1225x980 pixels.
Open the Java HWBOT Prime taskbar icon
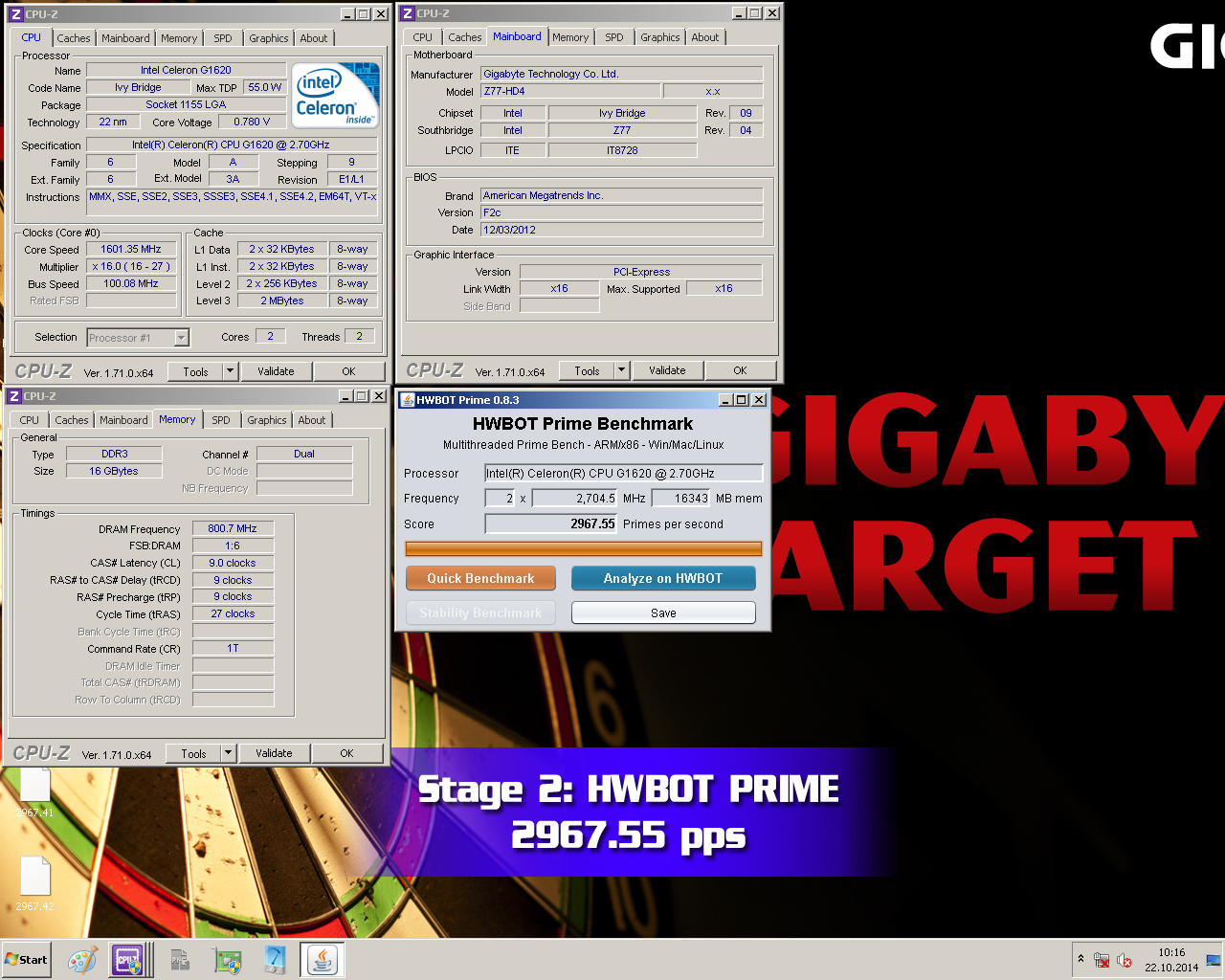coord(322,960)
